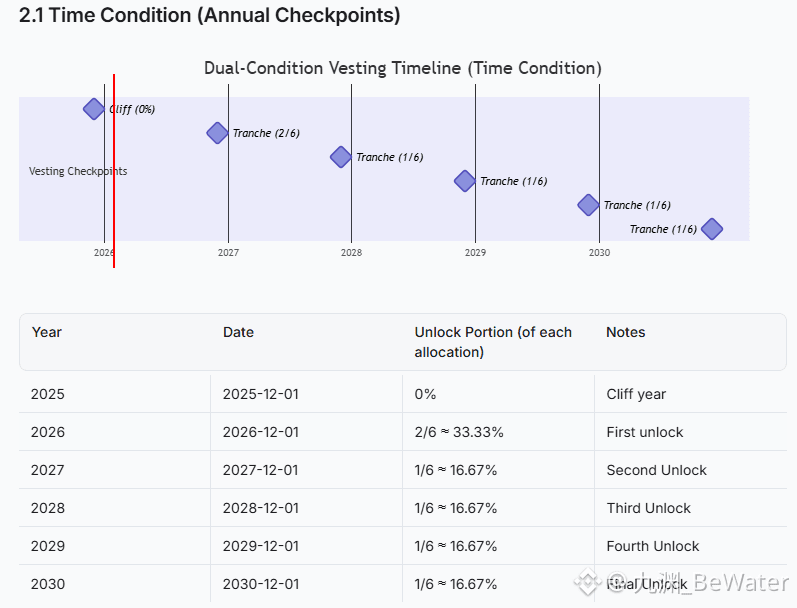Click the Cliff year notes cell
Image resolution: width=797 pixels, height=608 pixels.
(x=636, y=394)
